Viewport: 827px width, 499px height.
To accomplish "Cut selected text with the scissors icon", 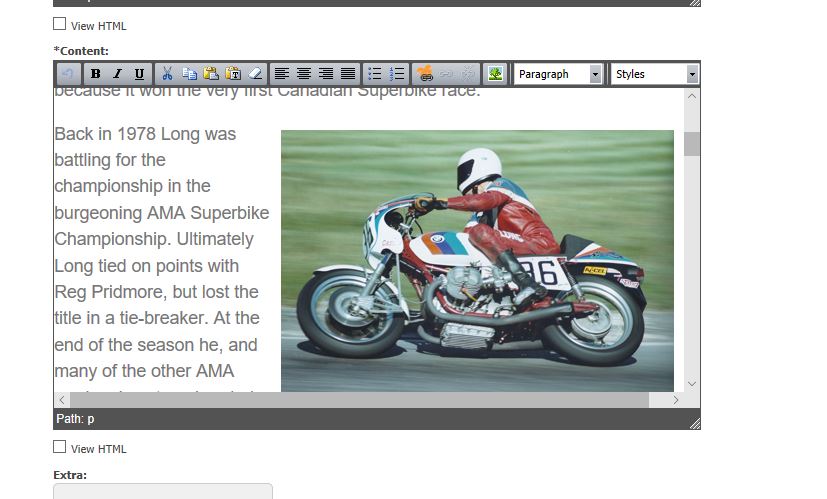I will click(x=167, y=74).
